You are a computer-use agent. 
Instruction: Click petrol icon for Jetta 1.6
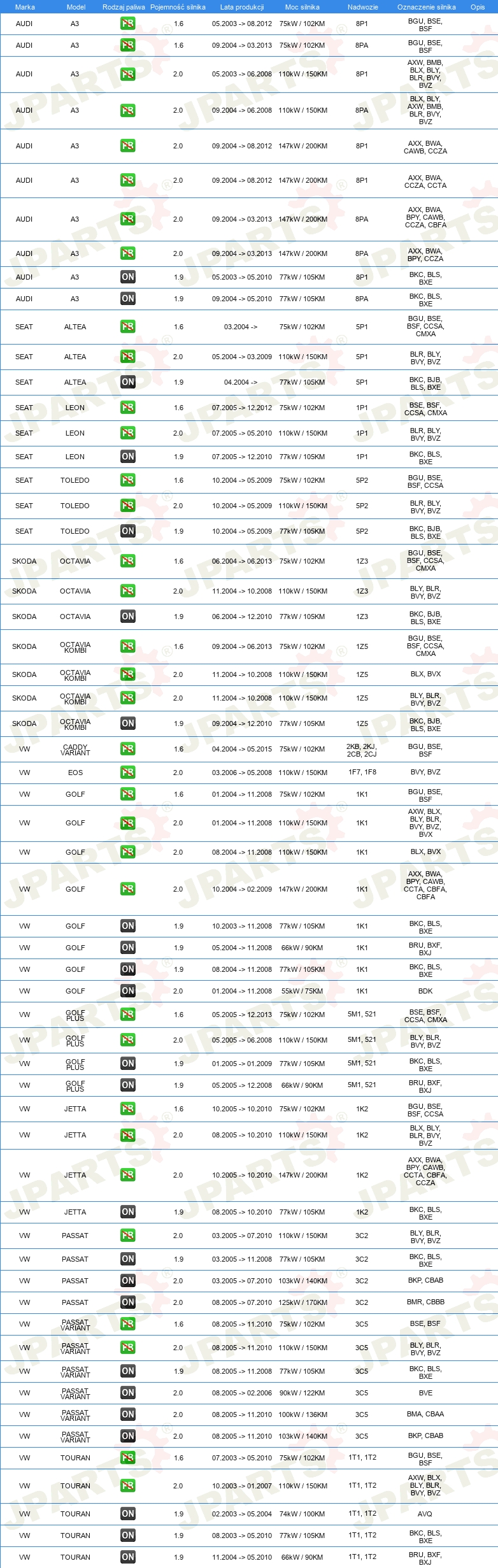click(x=128, y=1109)
